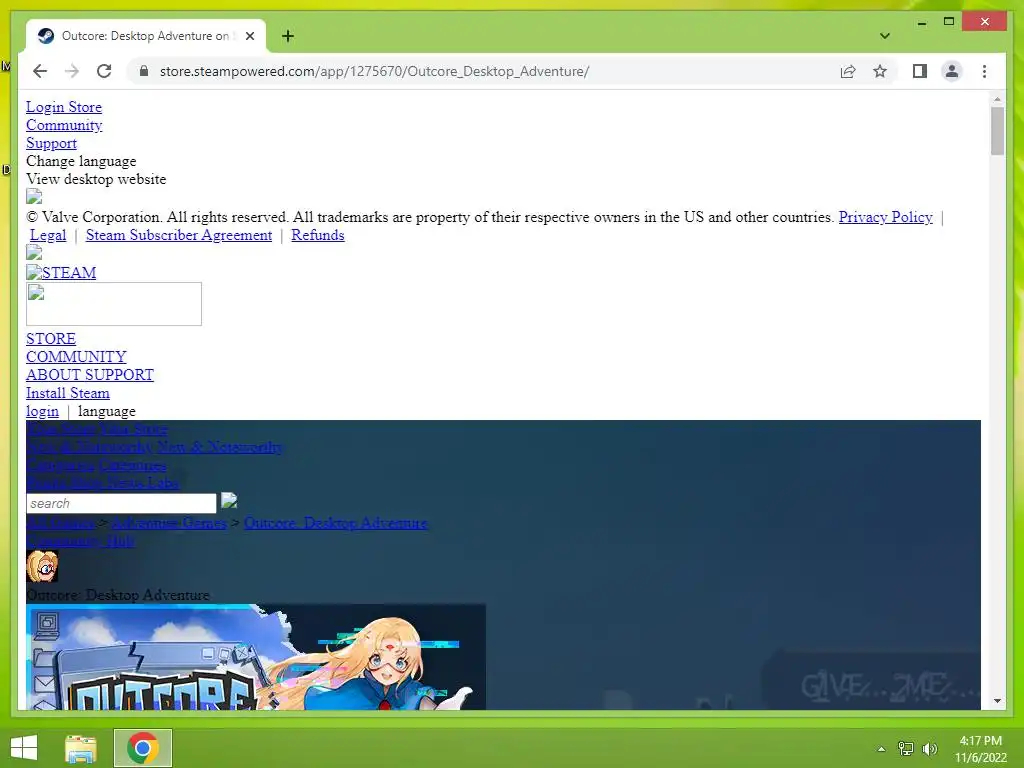The width and height of the screenshot is (1024, 768).
Task: Open the Legal link
Action: point(48,235)
